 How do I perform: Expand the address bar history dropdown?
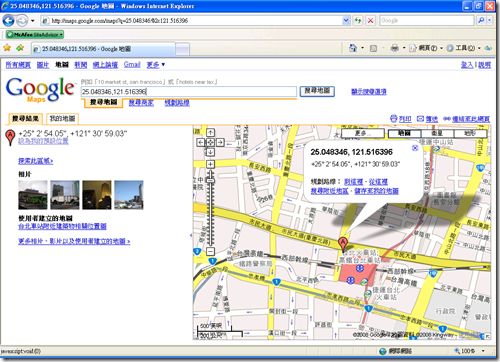coord(346,21)
